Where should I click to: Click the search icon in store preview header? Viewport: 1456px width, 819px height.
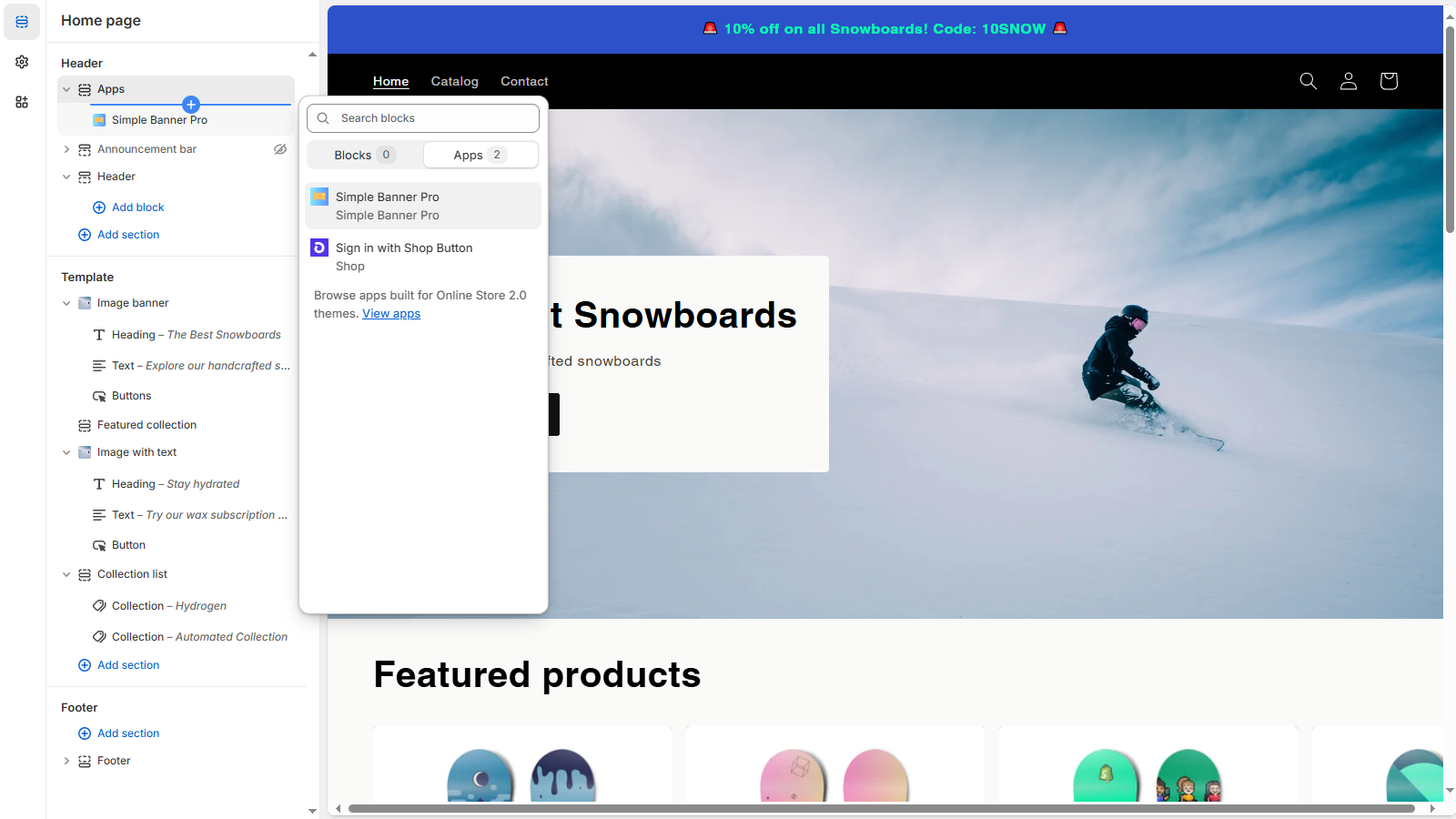[x=1309, y=81]
